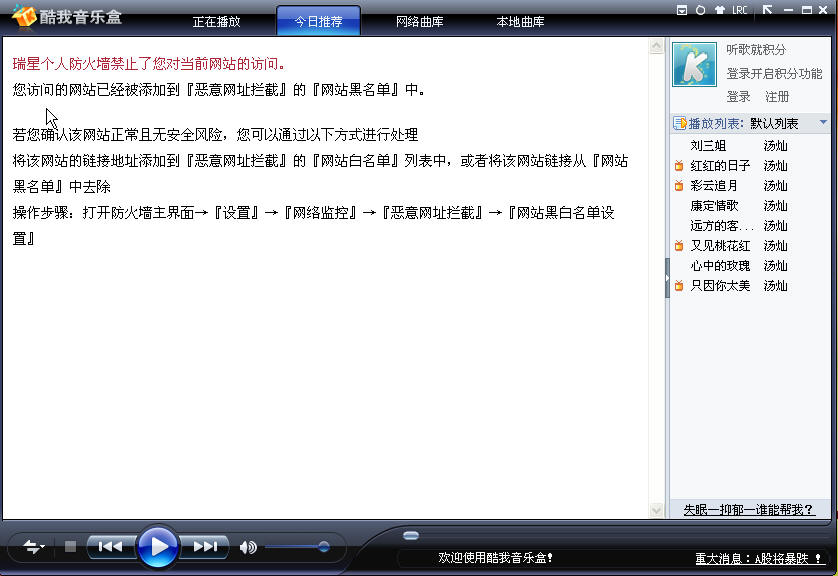This screenshot has width=838, height=576.
Task: Click the playback progress slider handle
Action: click(410, 535)
